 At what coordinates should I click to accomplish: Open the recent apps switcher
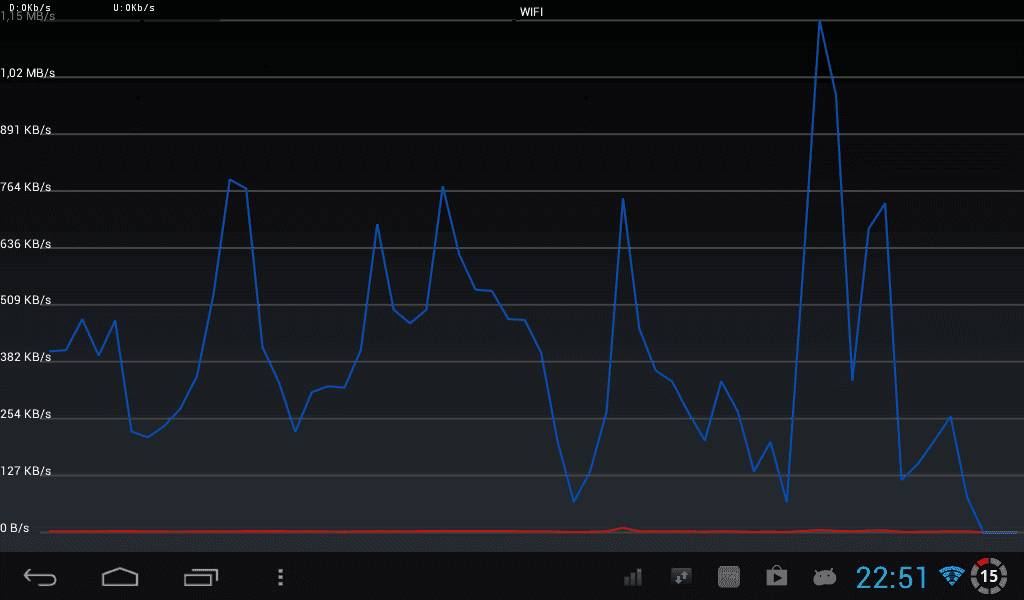200,577
